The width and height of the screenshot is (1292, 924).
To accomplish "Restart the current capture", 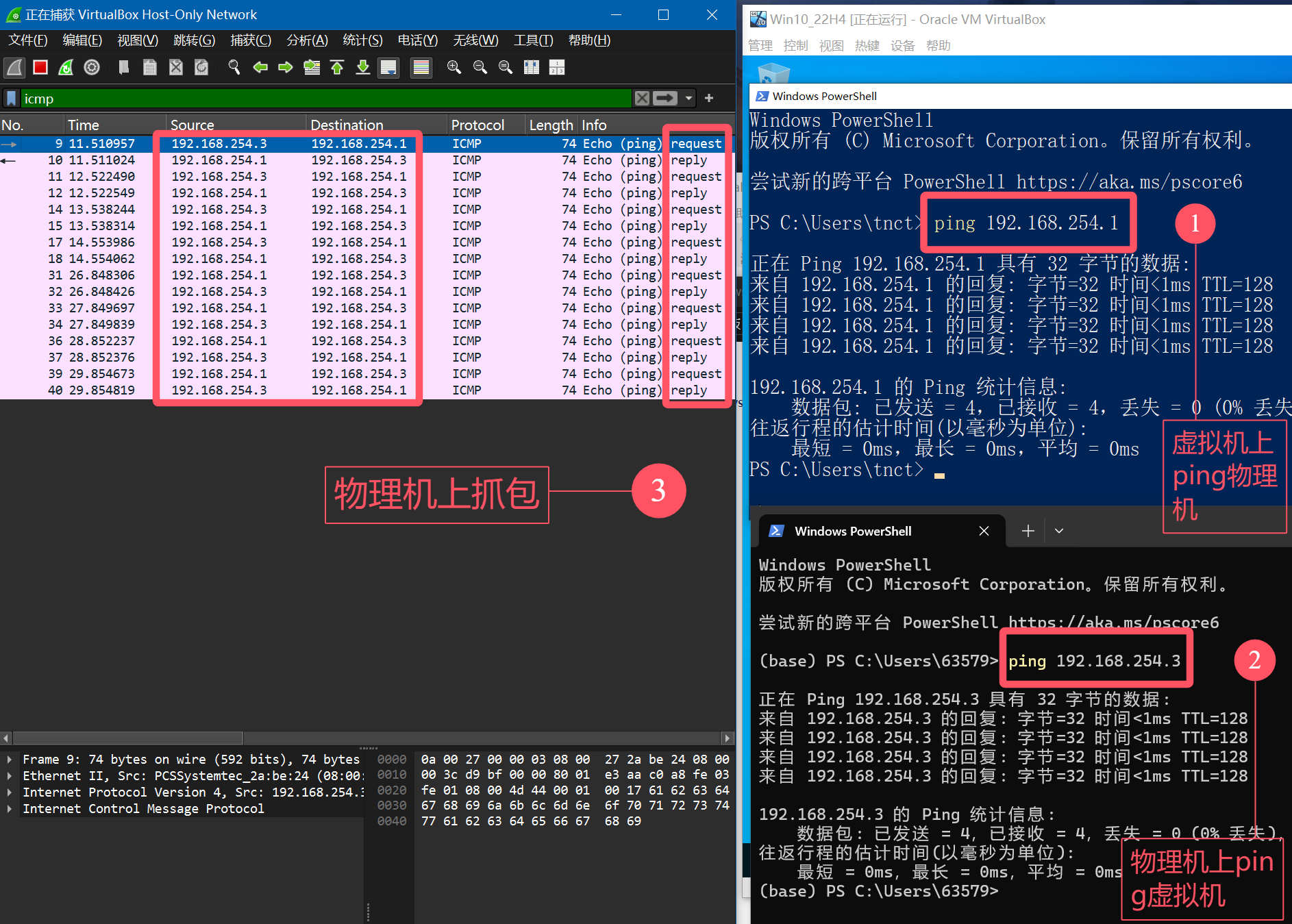I will pos(66,67).
